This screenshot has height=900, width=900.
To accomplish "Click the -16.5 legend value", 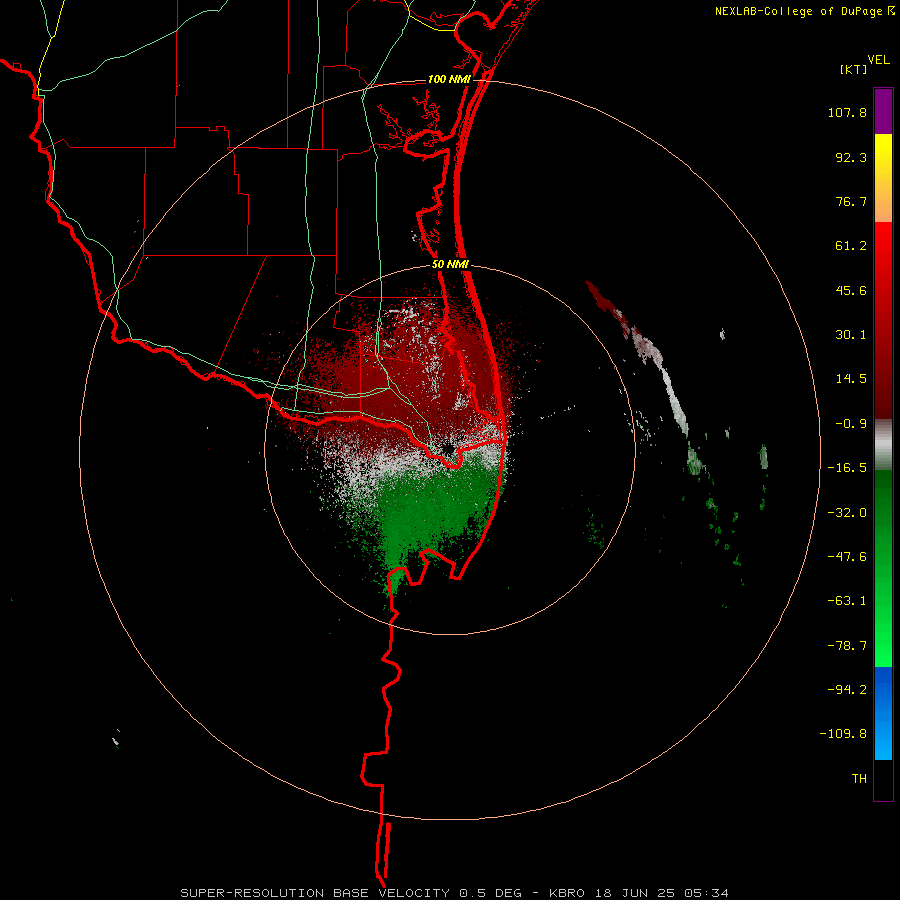I will pyautogui.click(x=847, y=468).
